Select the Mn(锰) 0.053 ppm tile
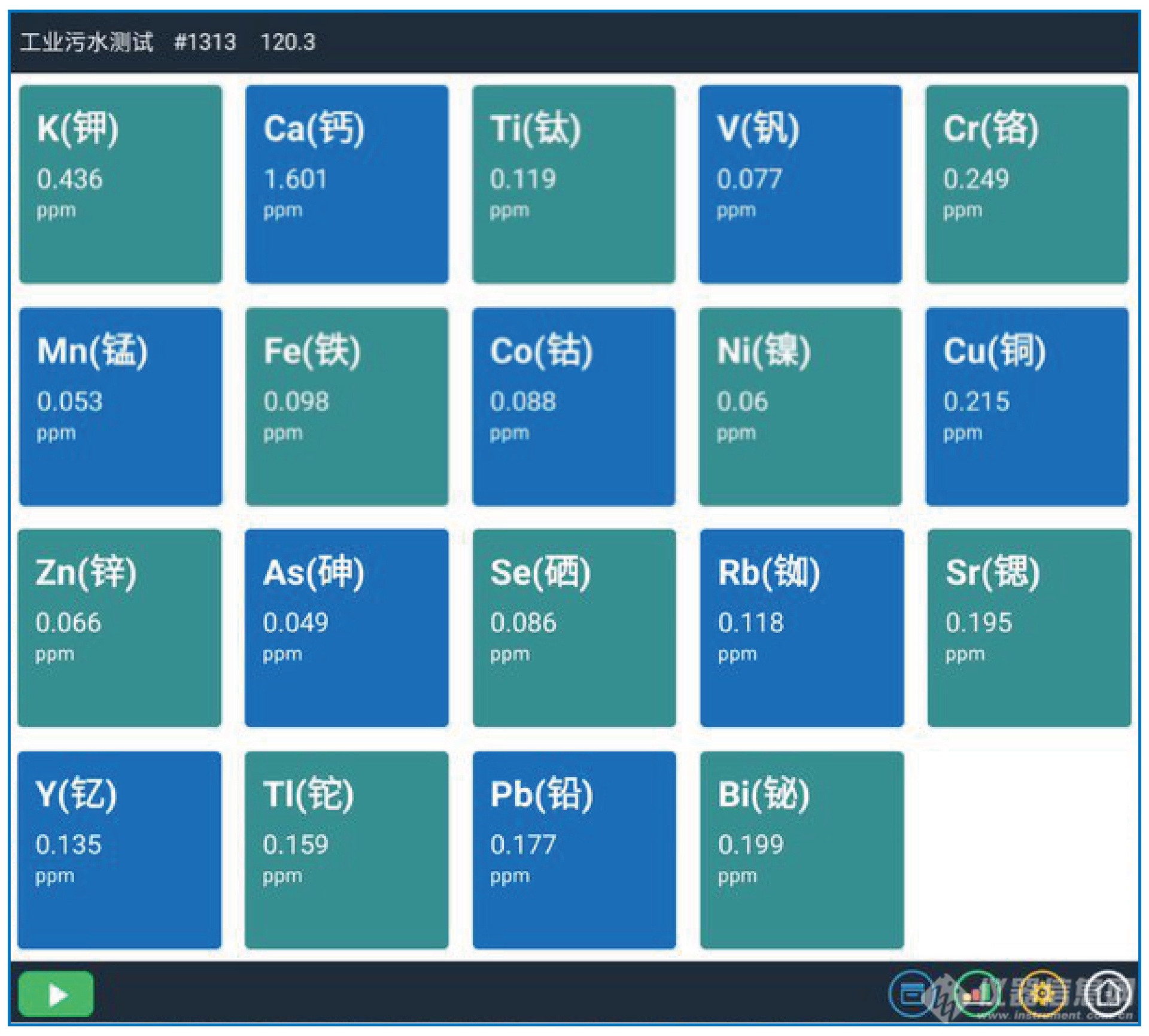The width and height of the screenshot is (1149, 1036). pos(120,406)
